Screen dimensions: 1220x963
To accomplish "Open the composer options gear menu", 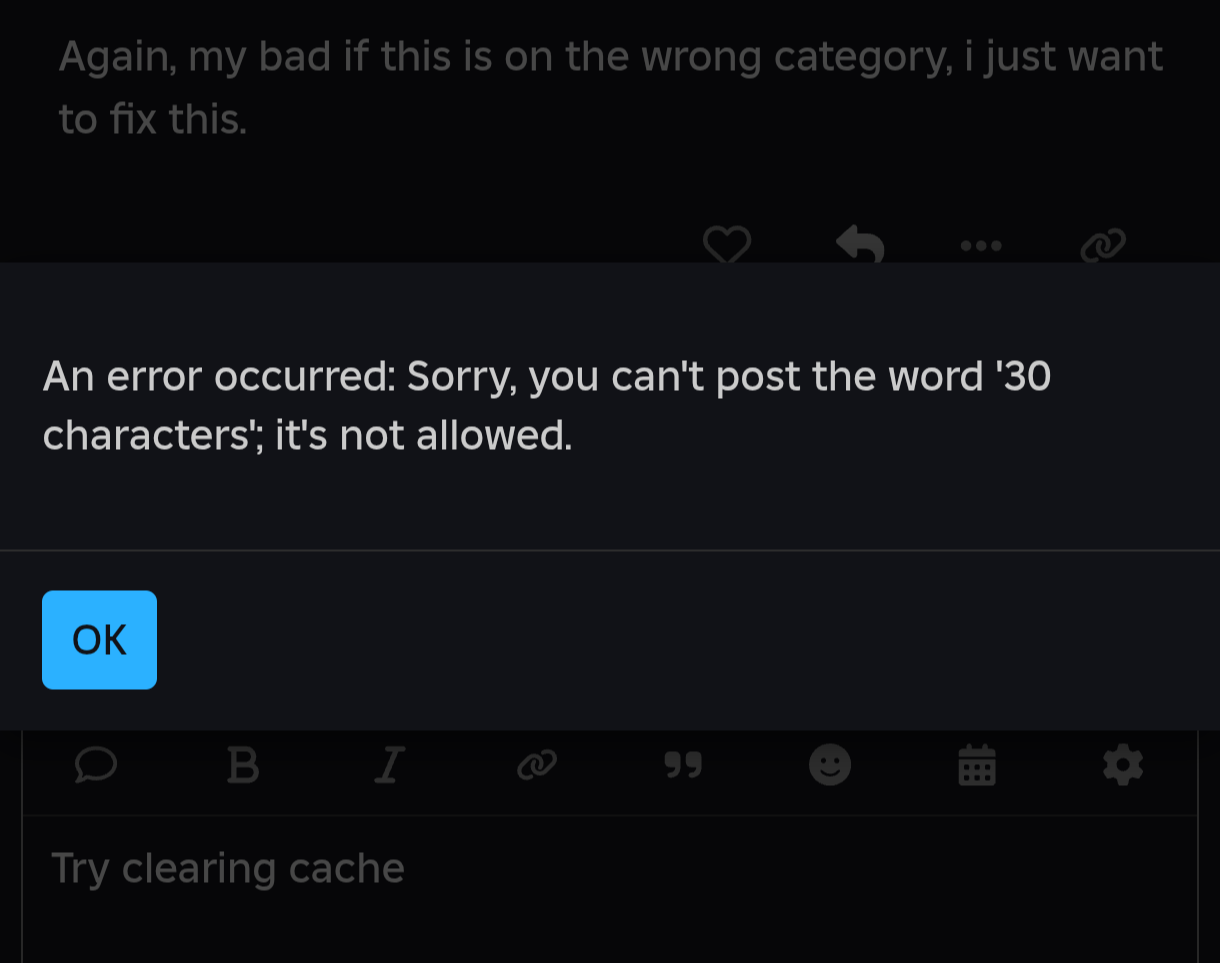I will tap(1122, 766).
